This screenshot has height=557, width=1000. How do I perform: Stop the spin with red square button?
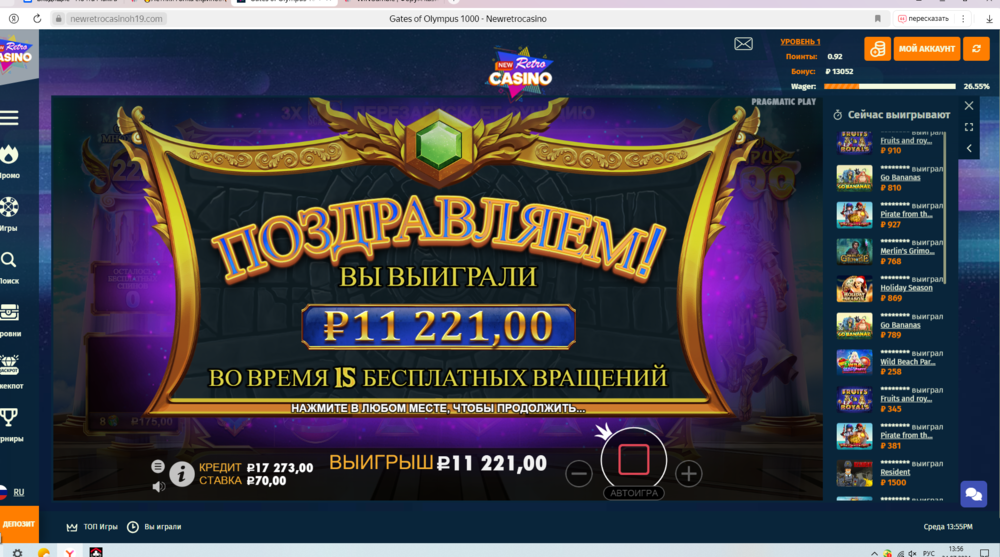(x=633, y=459)
